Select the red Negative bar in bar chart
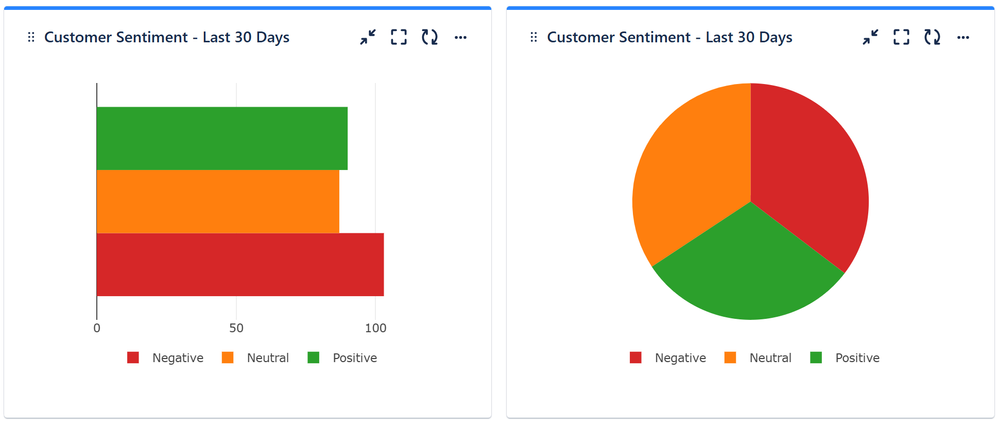The width and height of the screenshot is (998, 424). pos(240,264)
